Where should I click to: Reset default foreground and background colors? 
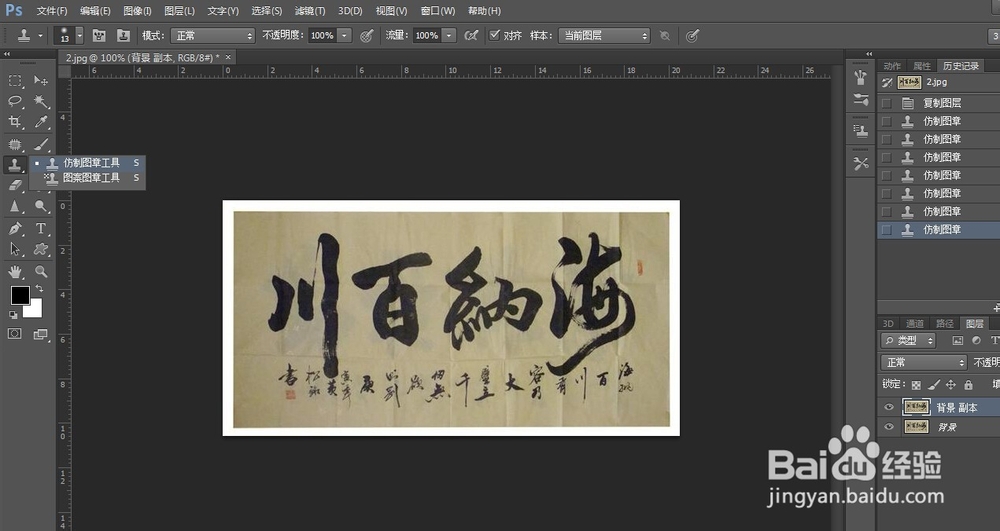13,314
